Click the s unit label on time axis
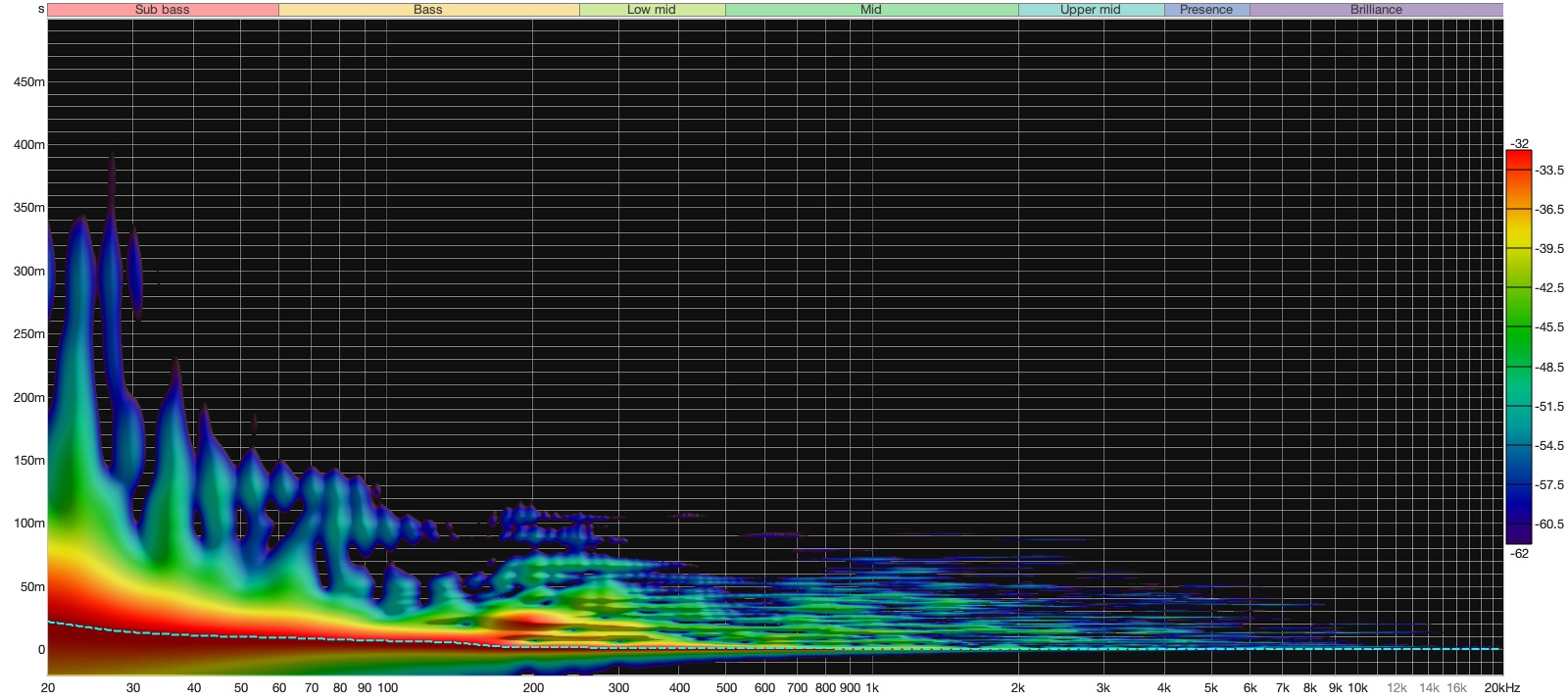The image size is (1568, 700). click(x=41, y=9)
